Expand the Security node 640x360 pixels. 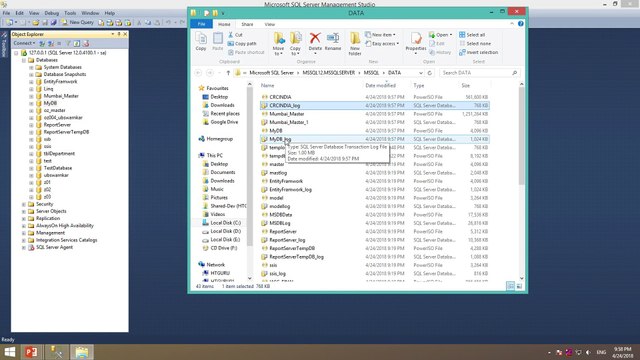[x=24, y=204]
